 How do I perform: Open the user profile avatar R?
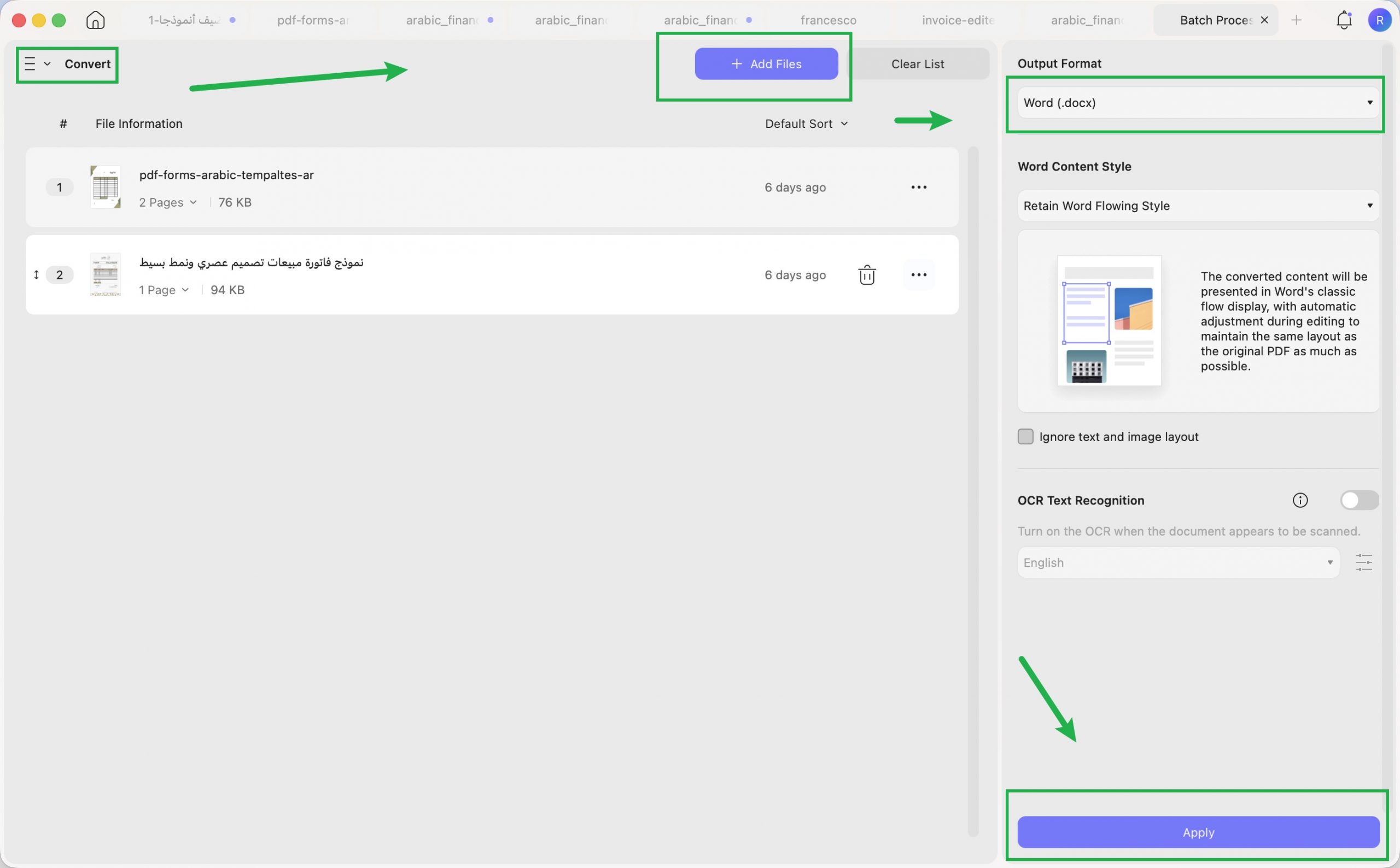point(1379,20)
